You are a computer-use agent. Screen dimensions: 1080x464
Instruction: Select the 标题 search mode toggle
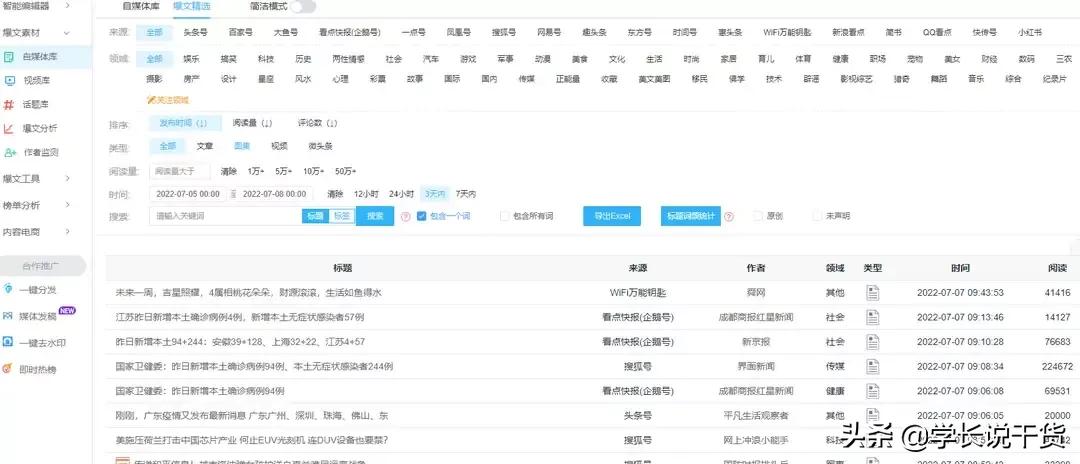coord(315,216)
